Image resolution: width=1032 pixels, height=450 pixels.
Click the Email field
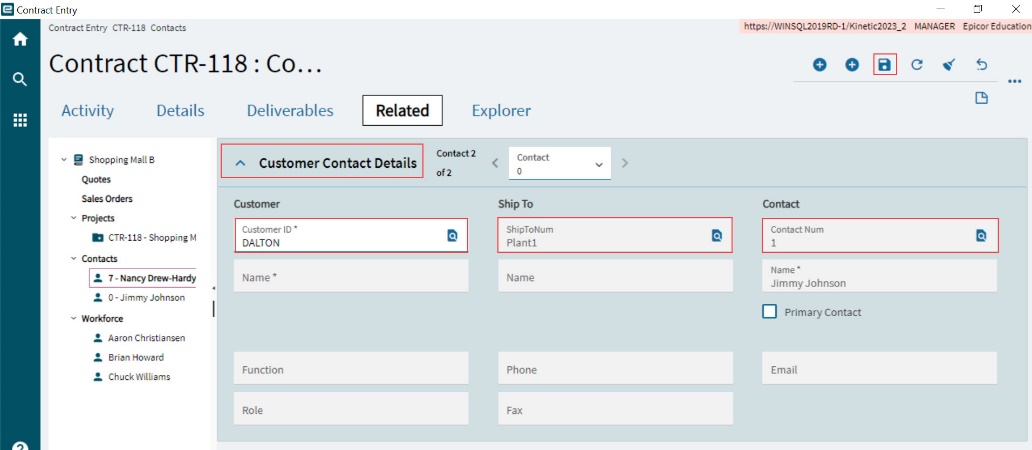(880, 368)
